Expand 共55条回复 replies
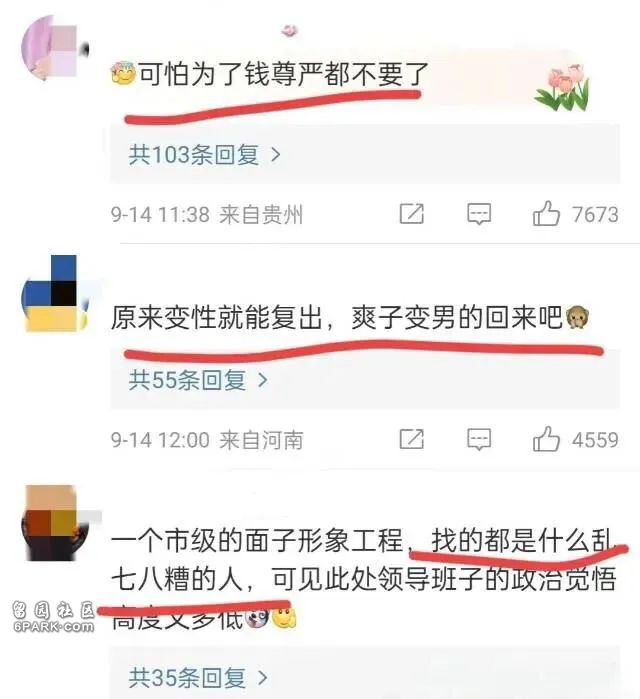640x699 pixels. click(x=198, y=380)
